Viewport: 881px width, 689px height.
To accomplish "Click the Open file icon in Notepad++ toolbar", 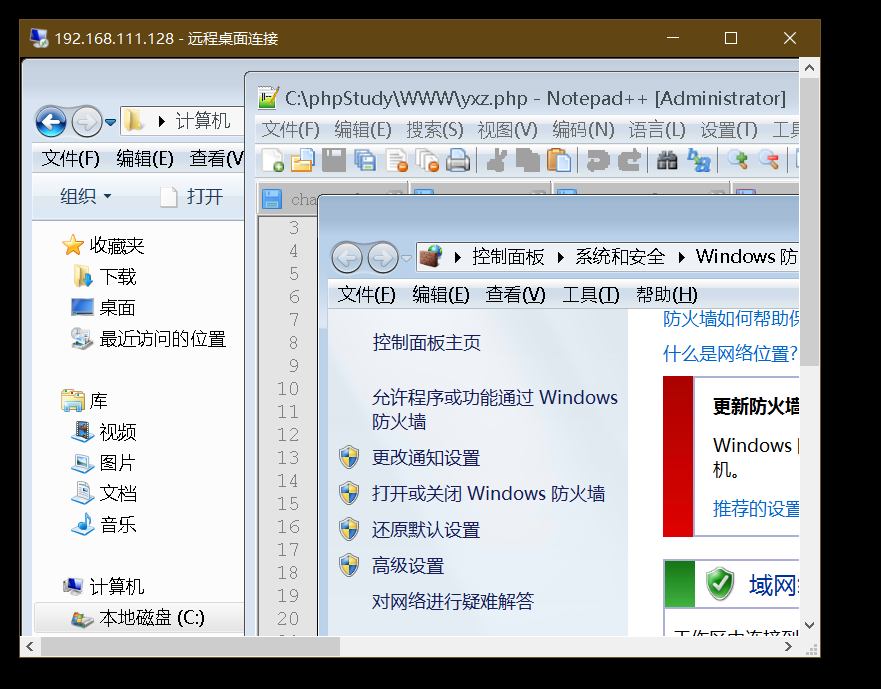I will point(303,161).
